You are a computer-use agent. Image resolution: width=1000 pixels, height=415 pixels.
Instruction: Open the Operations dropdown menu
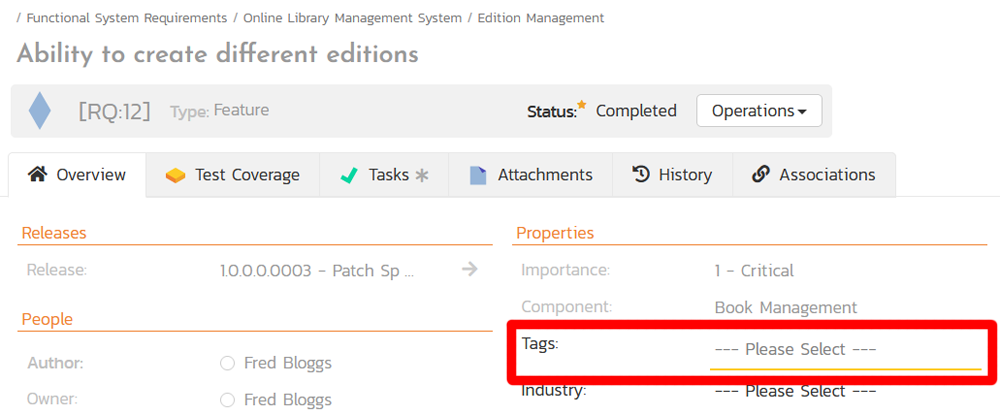click(758, 111)
